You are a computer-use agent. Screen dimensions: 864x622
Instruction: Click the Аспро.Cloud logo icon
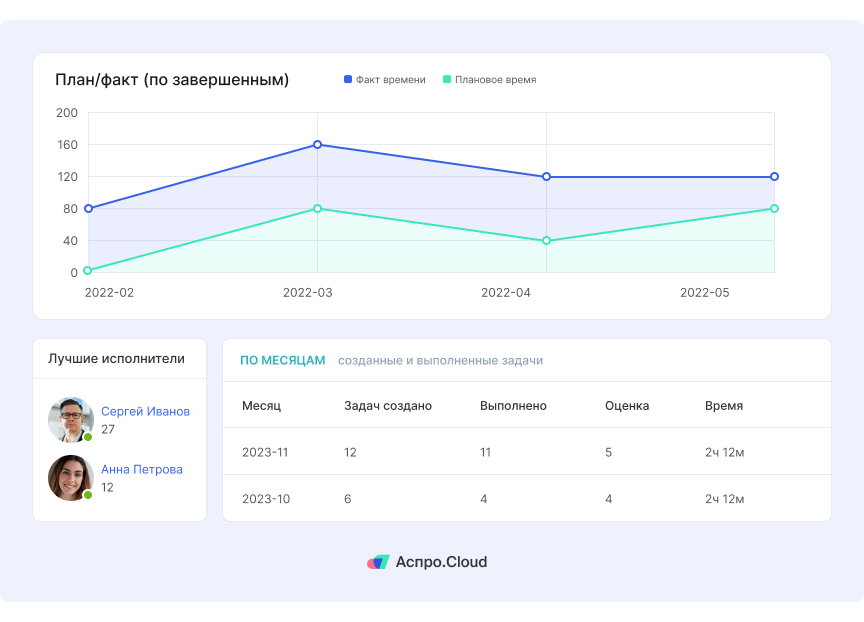point(377,562)
